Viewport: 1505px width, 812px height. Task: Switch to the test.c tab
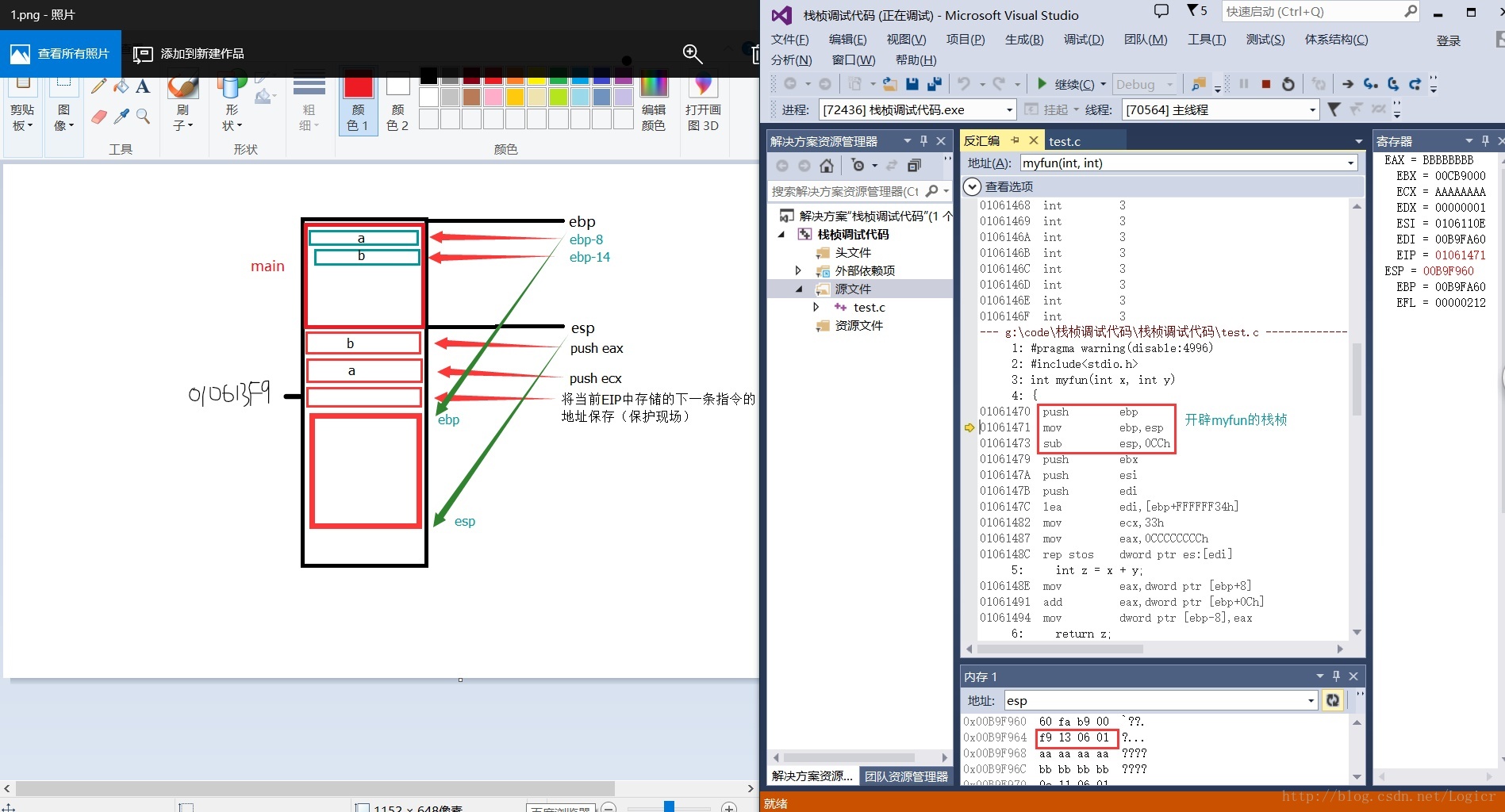point(1065,141)
